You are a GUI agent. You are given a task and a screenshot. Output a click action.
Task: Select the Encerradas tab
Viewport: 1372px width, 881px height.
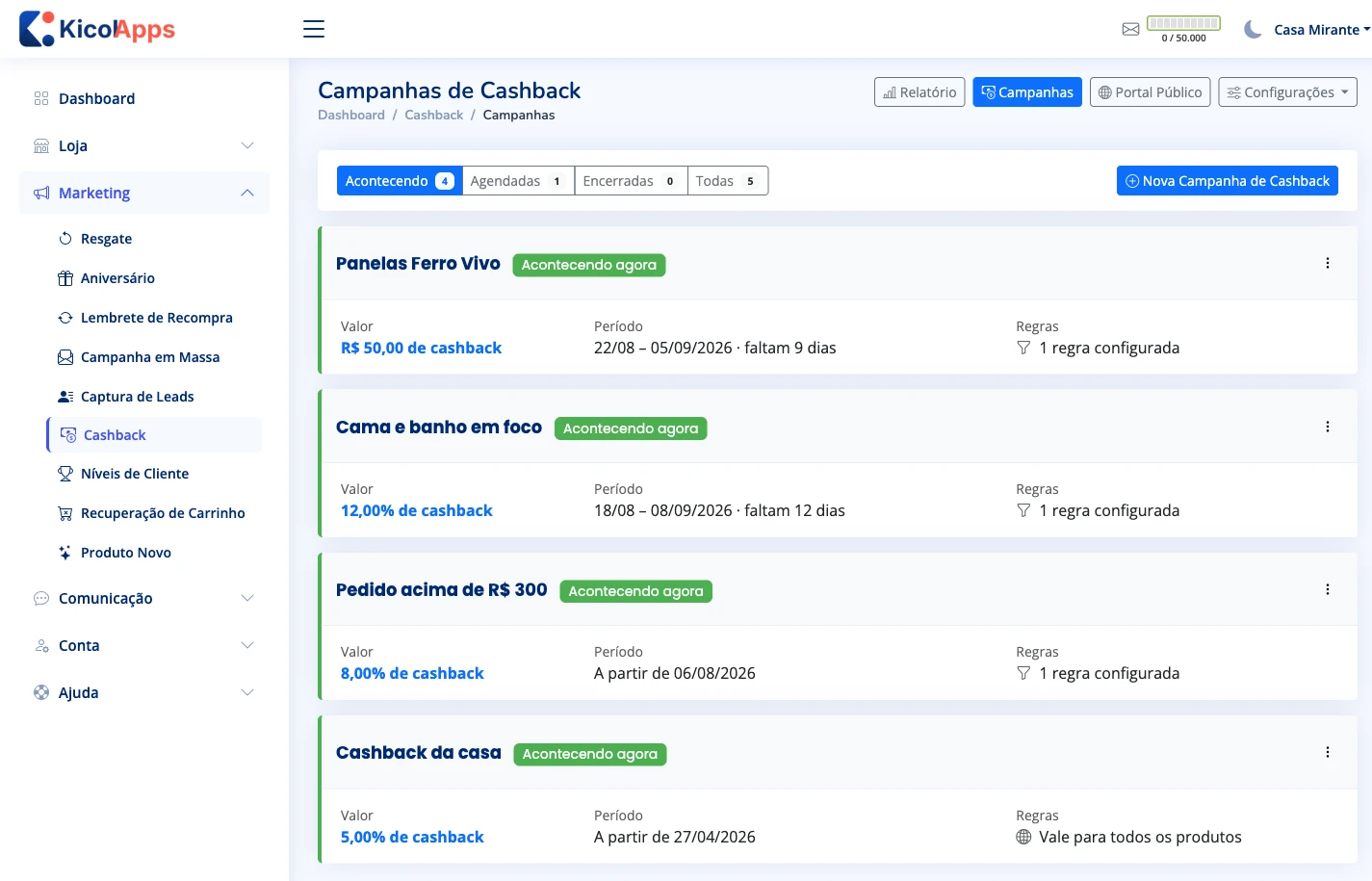click(631, 181)
